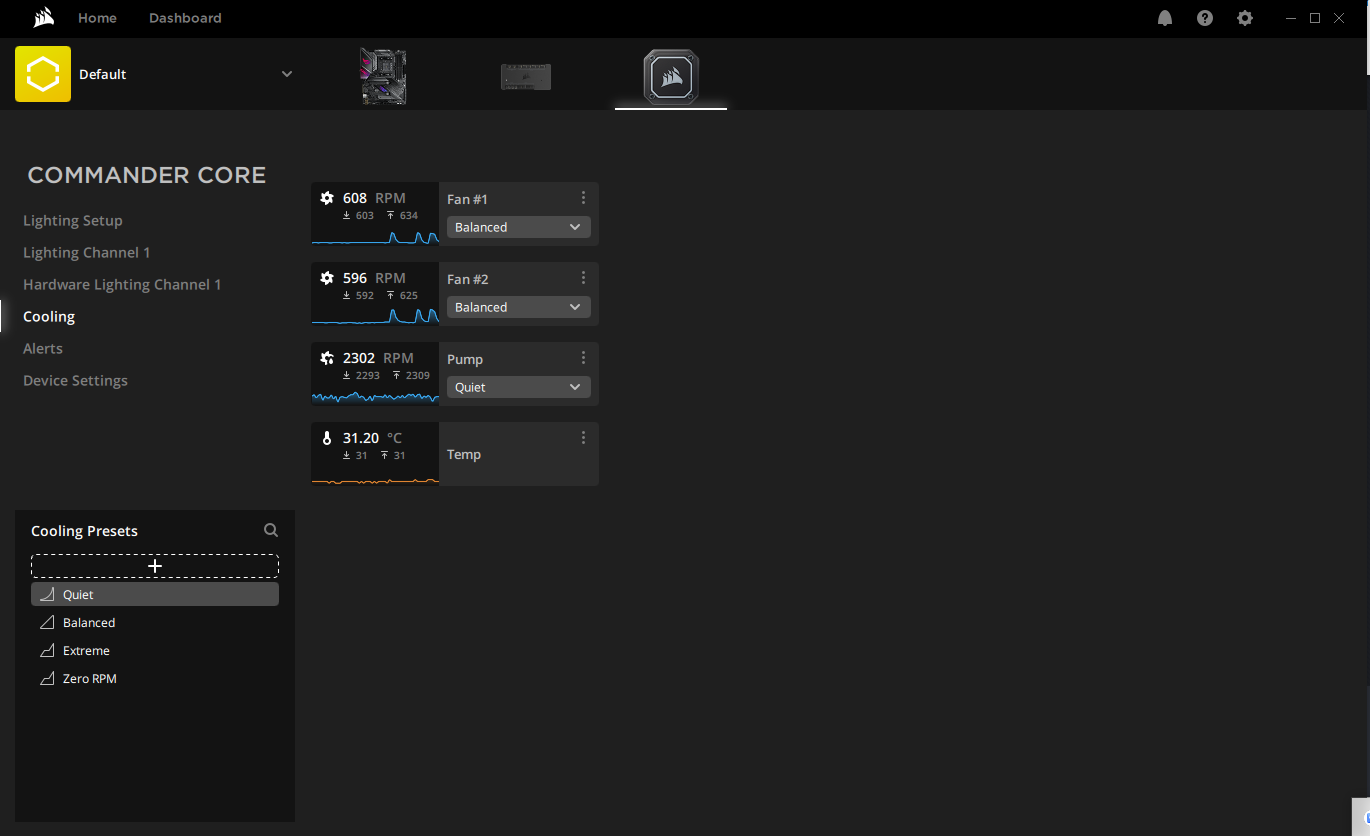
Task: Click the Fan #1 fan icon
Action: pos(327,198)
